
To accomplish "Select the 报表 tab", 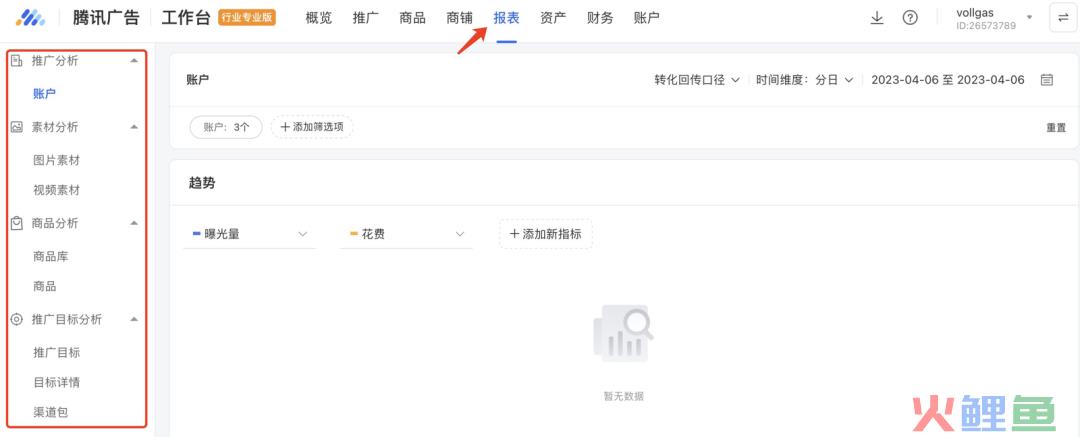I will (x=506, y=19).
